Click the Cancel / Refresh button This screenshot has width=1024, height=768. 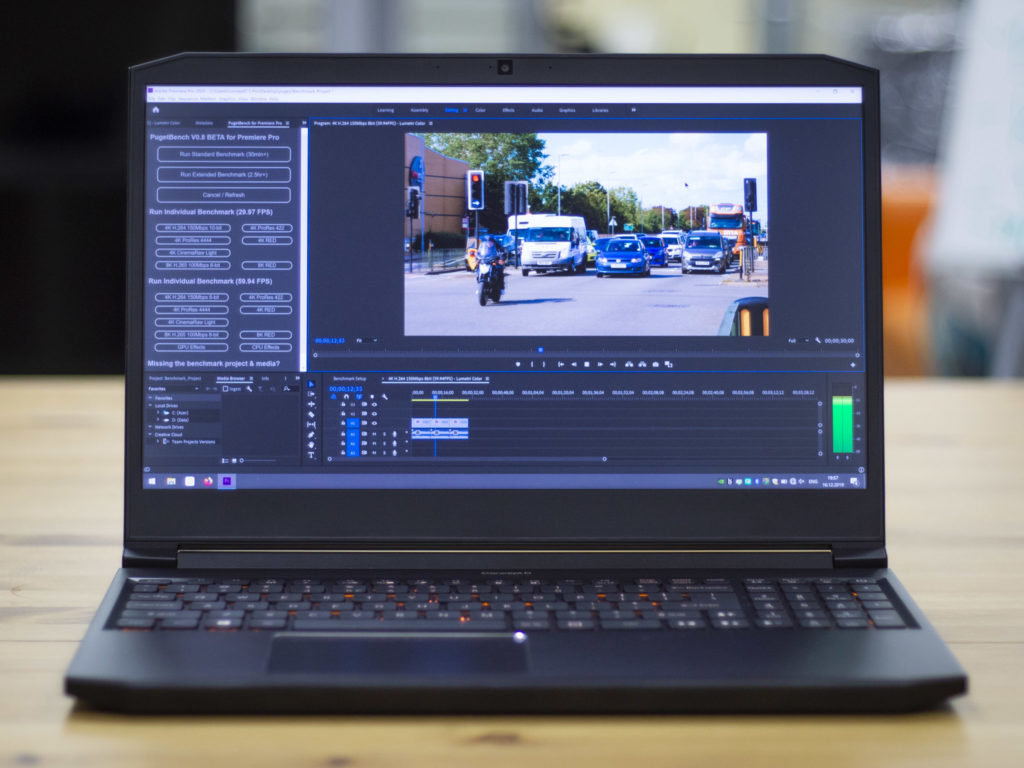223,195
